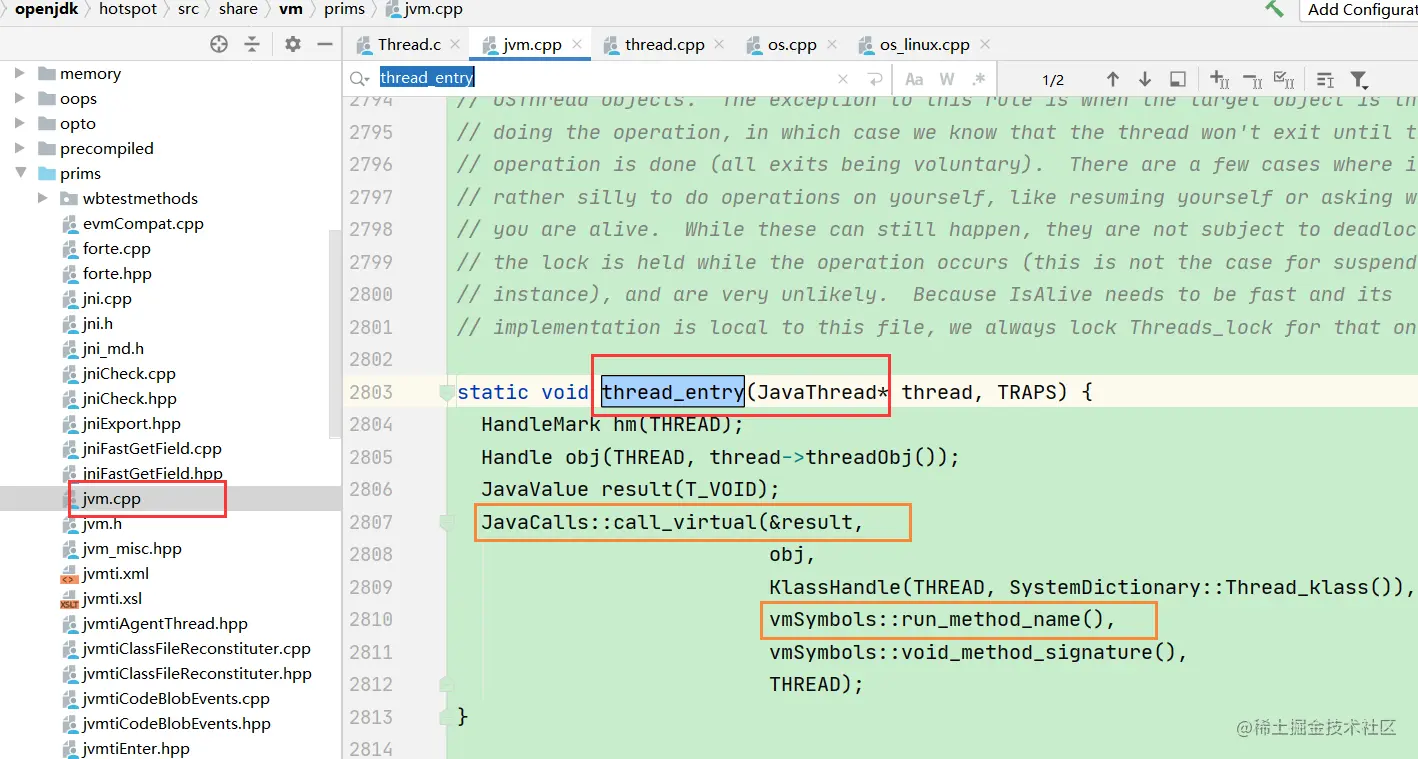Hide the project tool window

(324, 44)
